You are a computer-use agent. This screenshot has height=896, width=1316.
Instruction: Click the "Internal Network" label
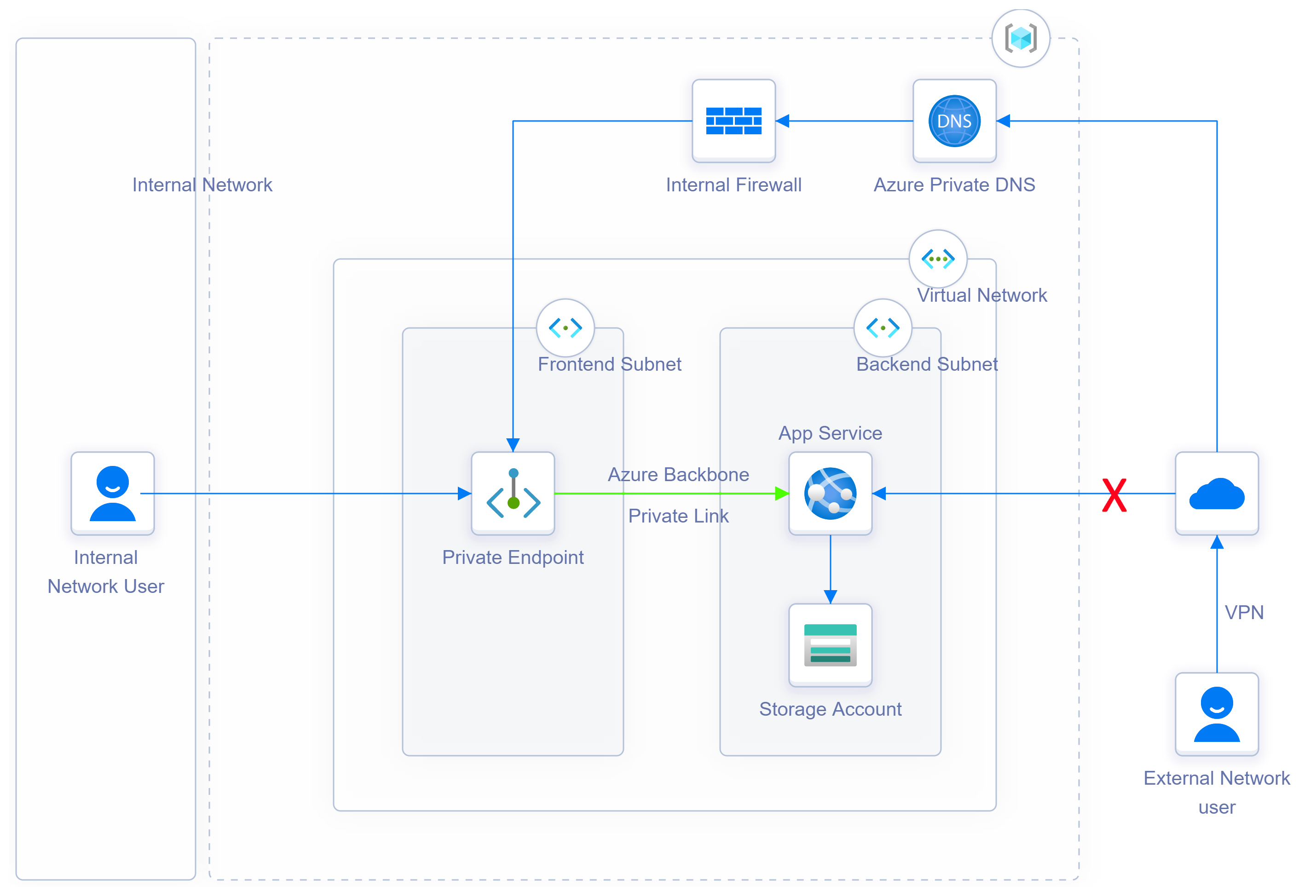click(202, 185)
